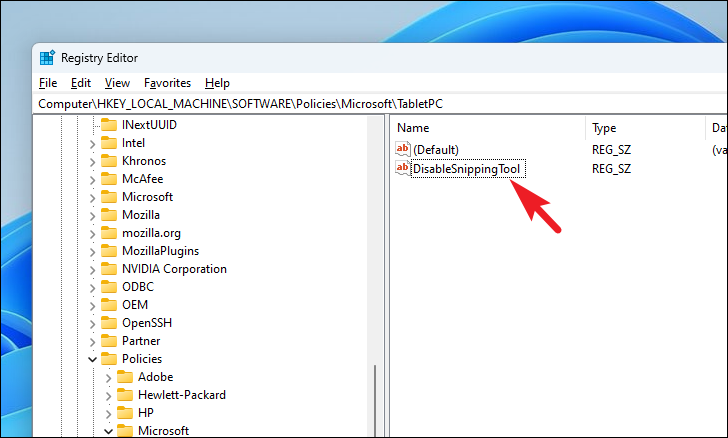The width and height of the screenshot is (728, 438).
Task: Open the Edit menu
Action: point(81,83)
